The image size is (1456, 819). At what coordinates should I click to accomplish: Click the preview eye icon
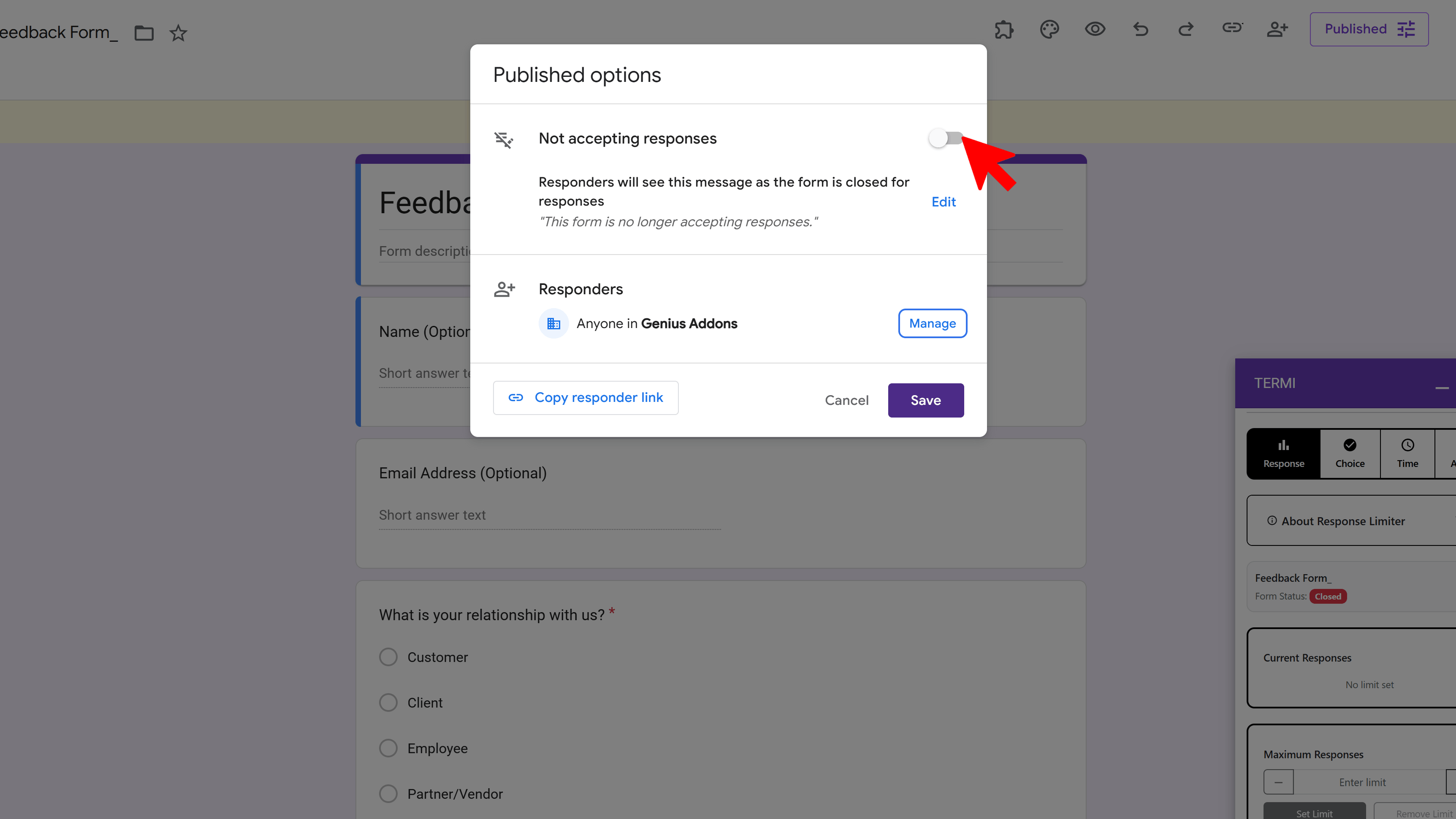coord(1095,30)
